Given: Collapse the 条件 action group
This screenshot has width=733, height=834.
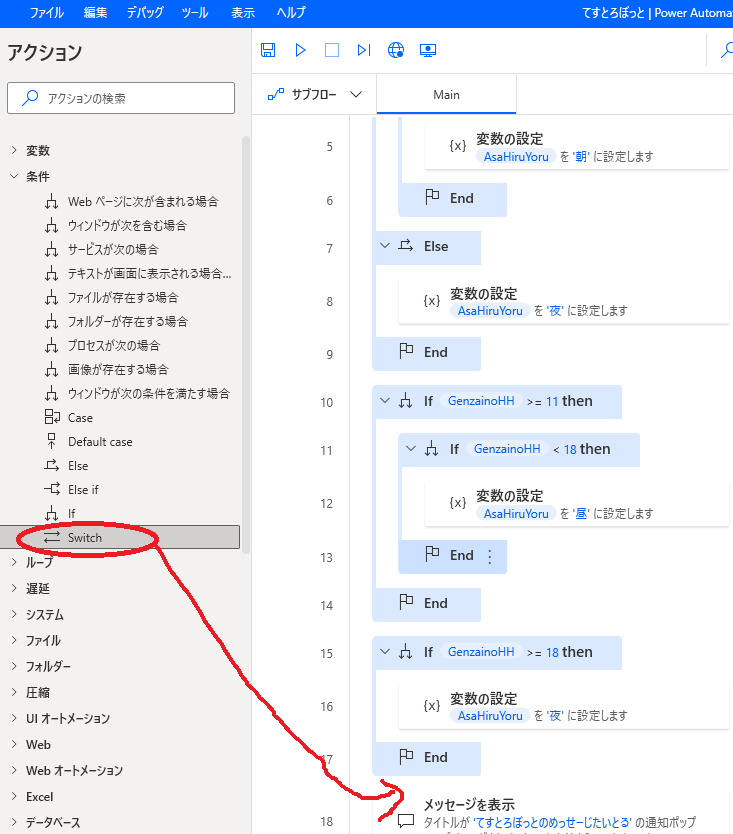Looking at the screenshot, I should click(x=14, y=176).
